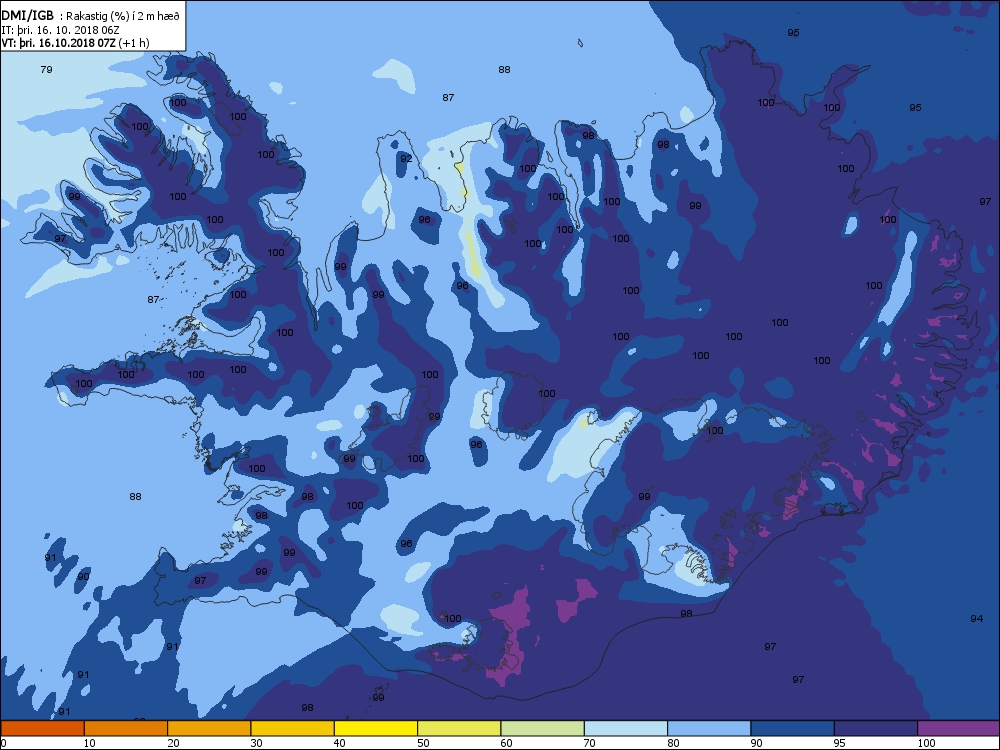Select the dark blue 90–95 legend swatch

click(x=793, y=728)
